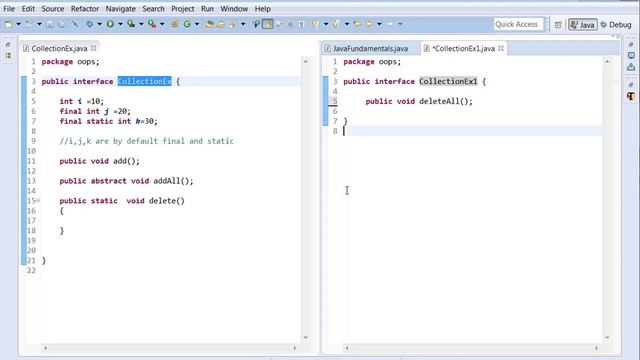Click the Open Type toolbar icon
This screenshot has height=360, width=640.
point(209,24)
